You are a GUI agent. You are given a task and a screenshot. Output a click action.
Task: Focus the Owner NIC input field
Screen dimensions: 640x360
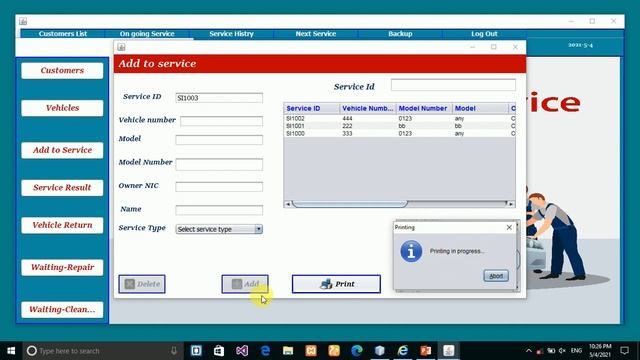point(219,187)
